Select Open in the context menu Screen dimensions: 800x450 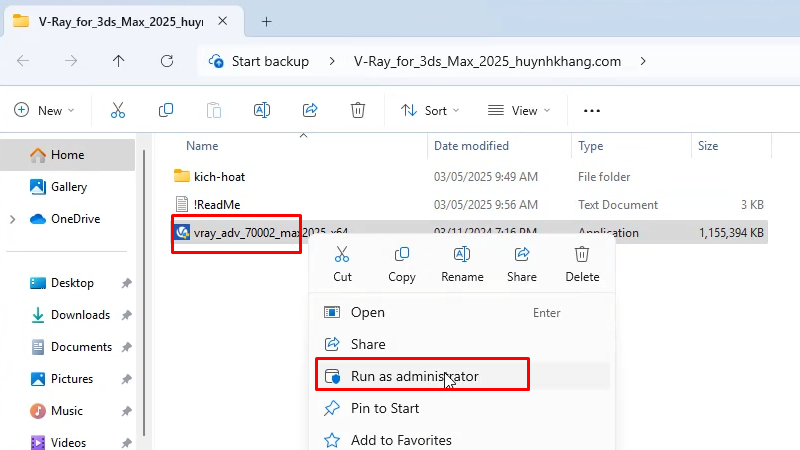pos(462,312)
